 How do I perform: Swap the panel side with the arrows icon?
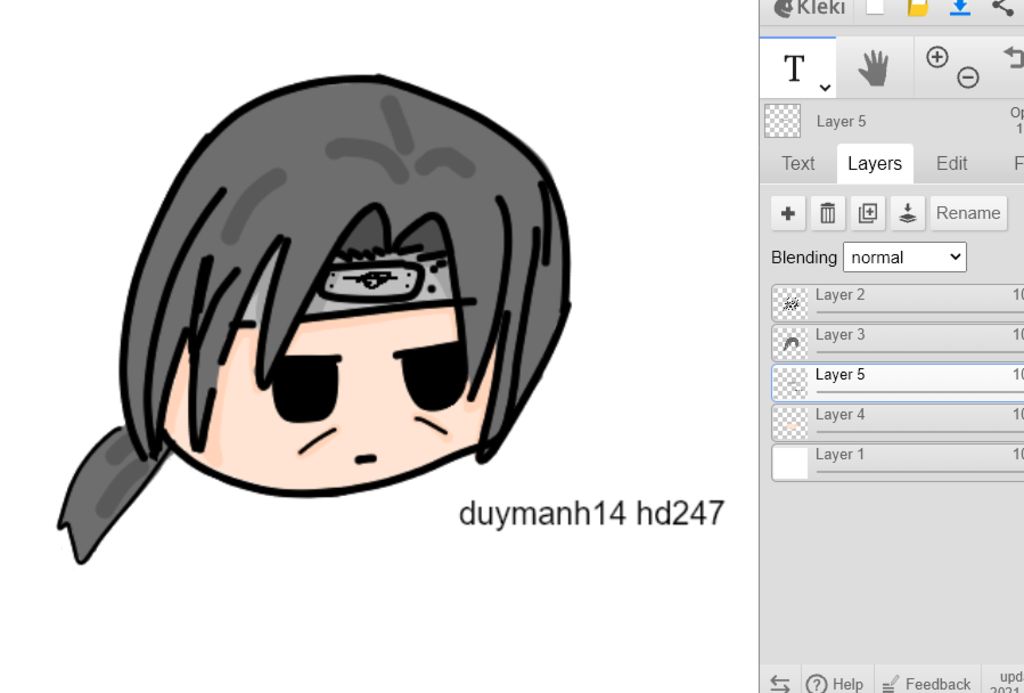[x=780, y=684]
